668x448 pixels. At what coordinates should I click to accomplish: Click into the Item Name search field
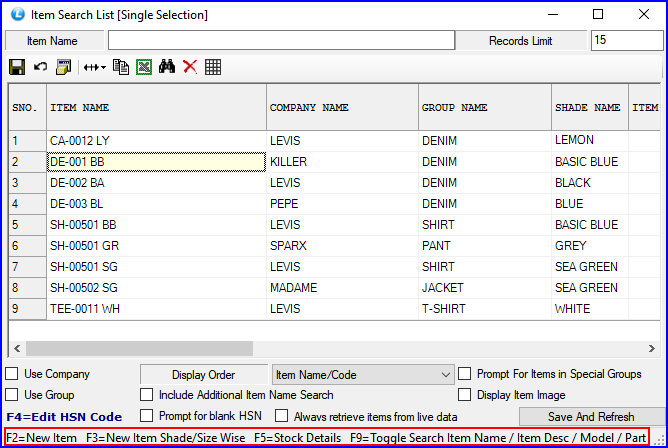(281, 40)
